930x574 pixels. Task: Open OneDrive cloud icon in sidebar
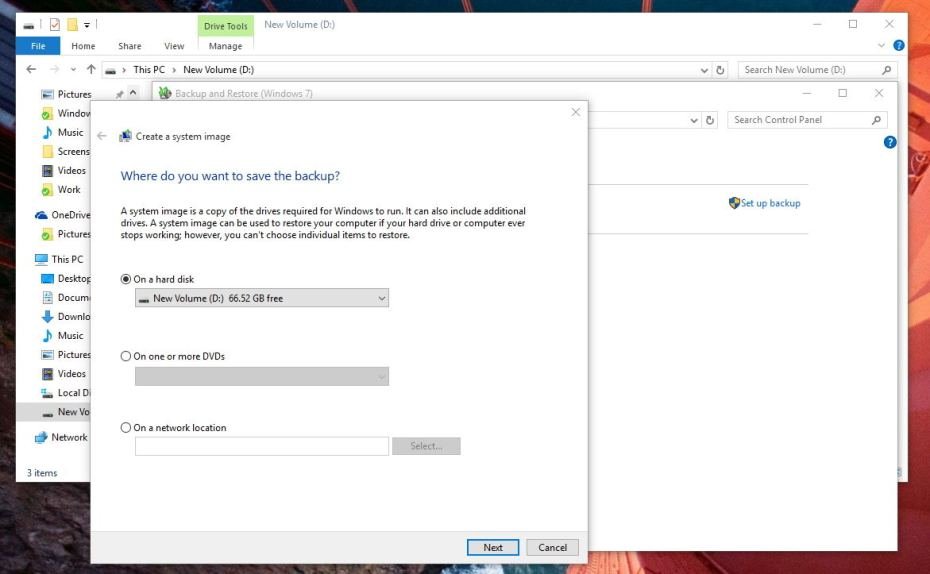click(41, 215)
